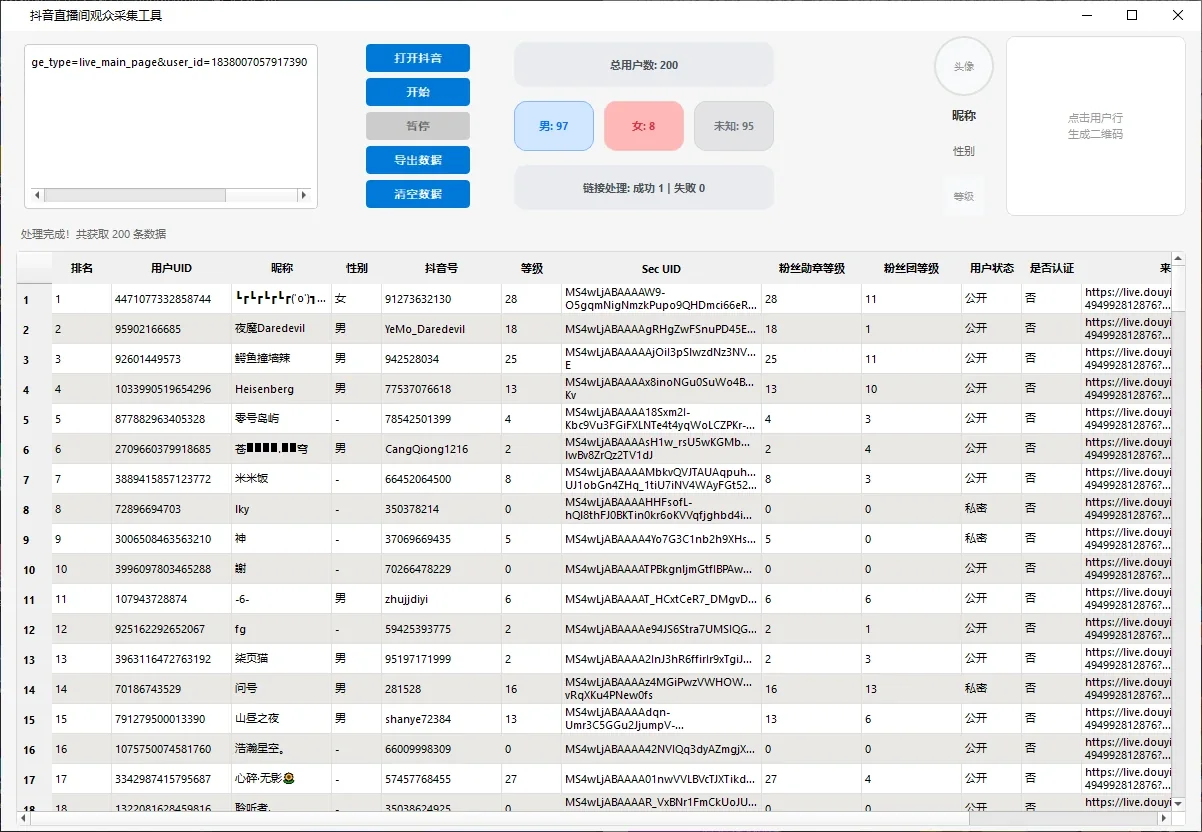
Task: Click the UID cell 107943728874
Action: [171, 599]
